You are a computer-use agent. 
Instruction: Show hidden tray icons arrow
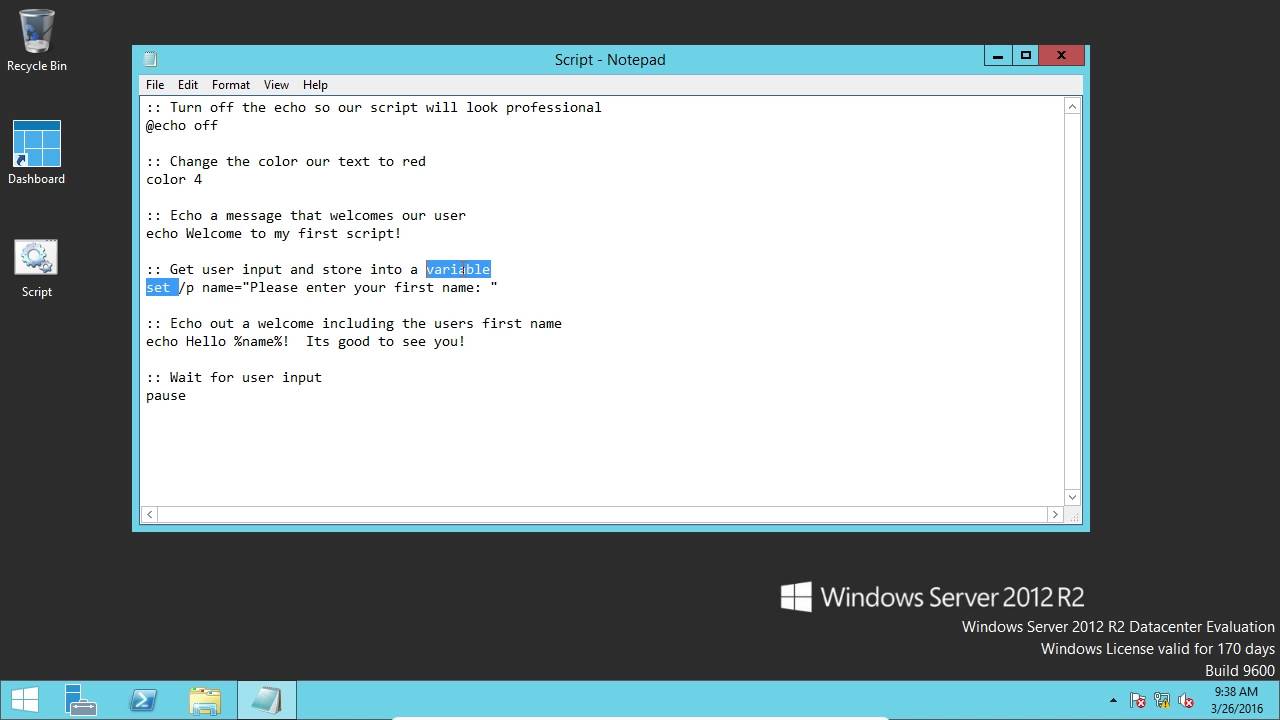tap(1113, 701)
